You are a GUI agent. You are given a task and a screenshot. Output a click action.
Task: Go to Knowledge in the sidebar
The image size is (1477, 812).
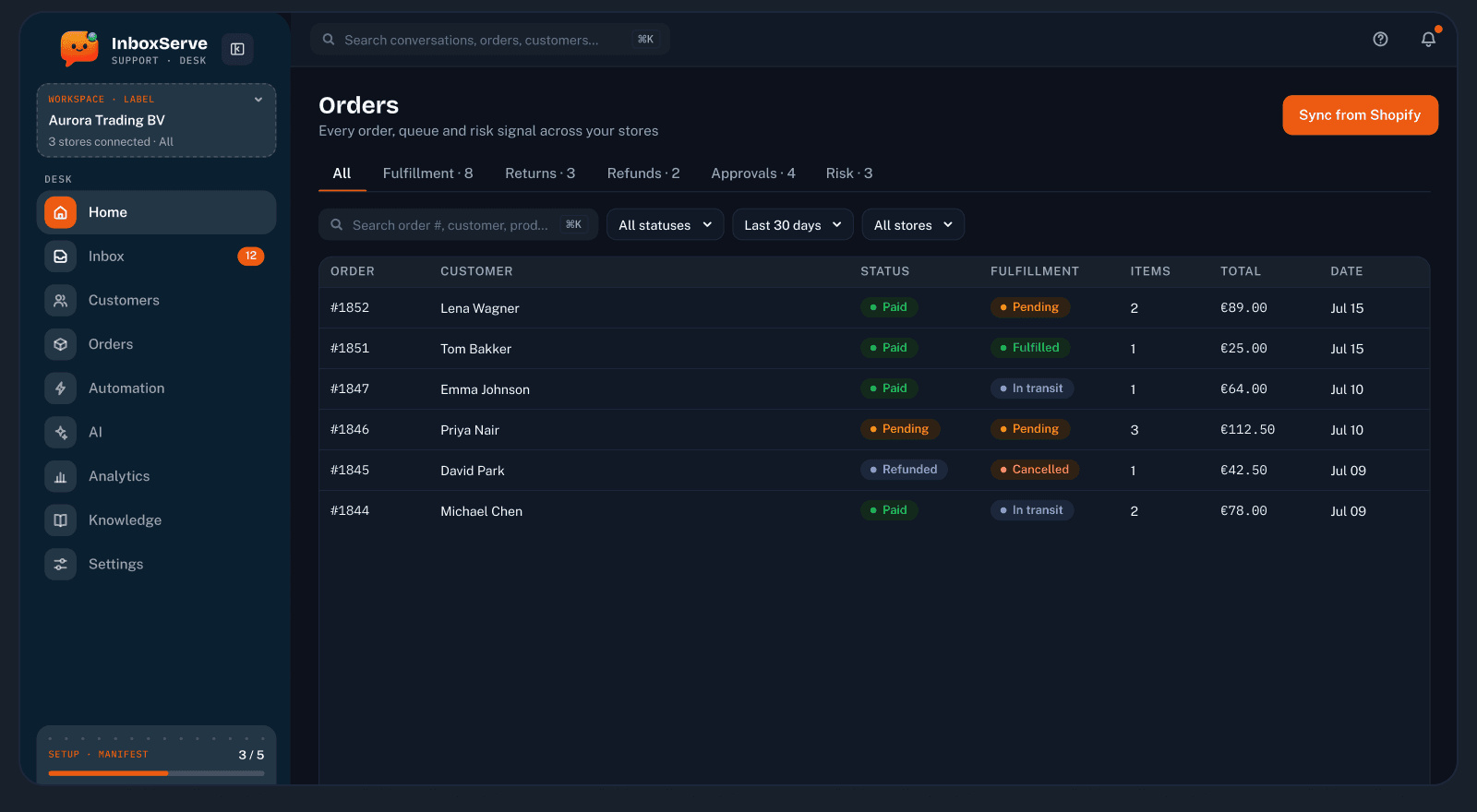click(x=156, y=520)
